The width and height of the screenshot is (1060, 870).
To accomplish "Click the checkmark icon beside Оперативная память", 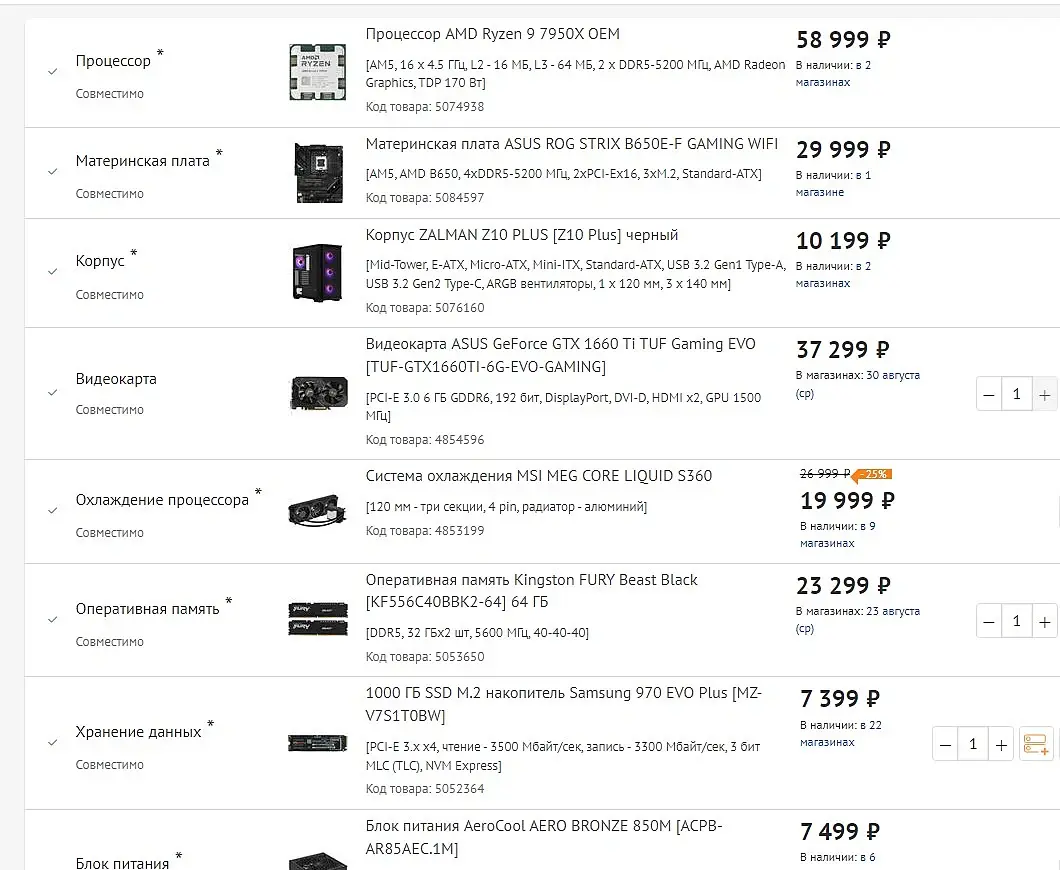I will [x=52, y=620].
